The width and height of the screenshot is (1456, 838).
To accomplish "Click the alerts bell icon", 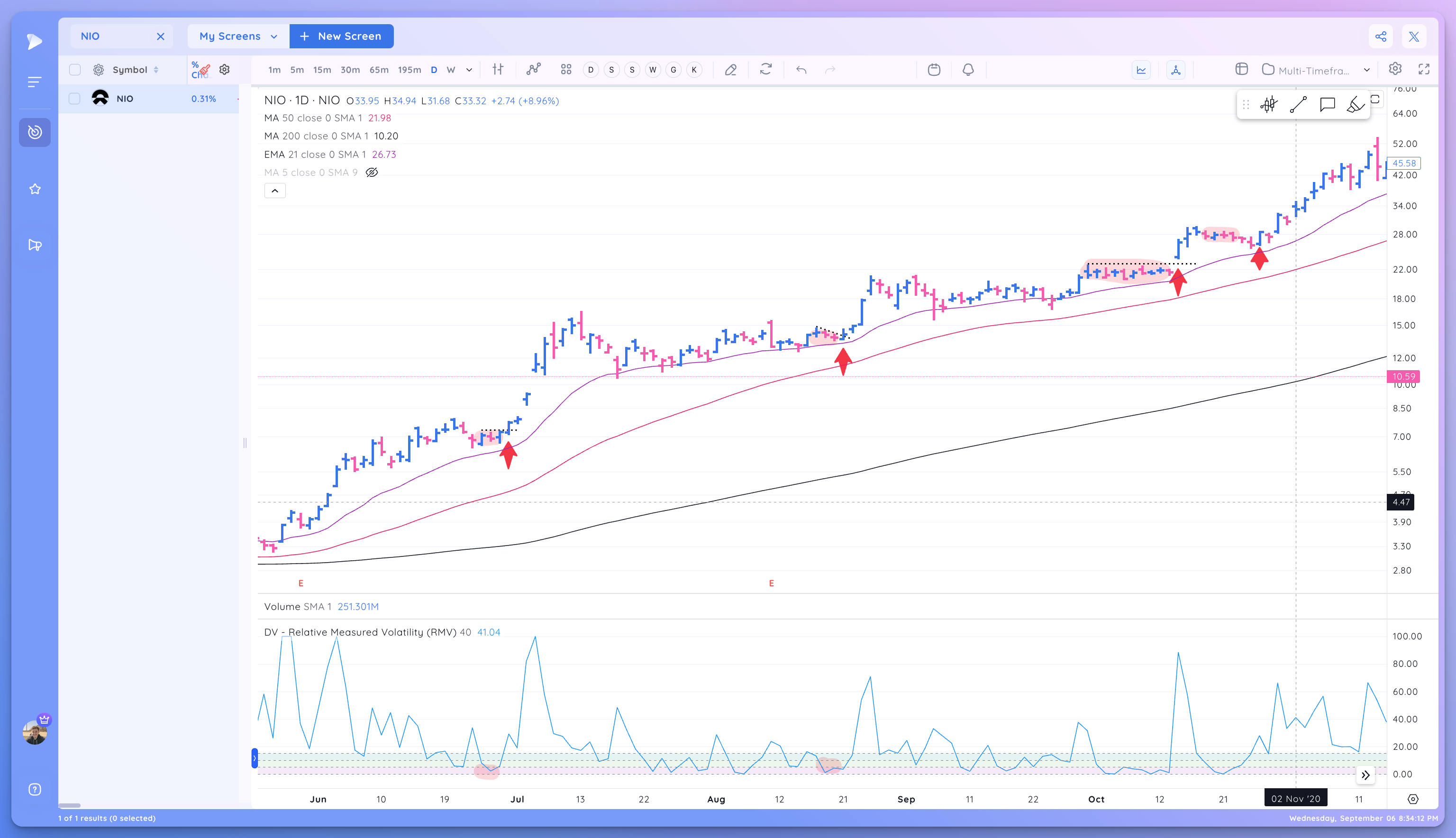I will [x=967, y=69].
